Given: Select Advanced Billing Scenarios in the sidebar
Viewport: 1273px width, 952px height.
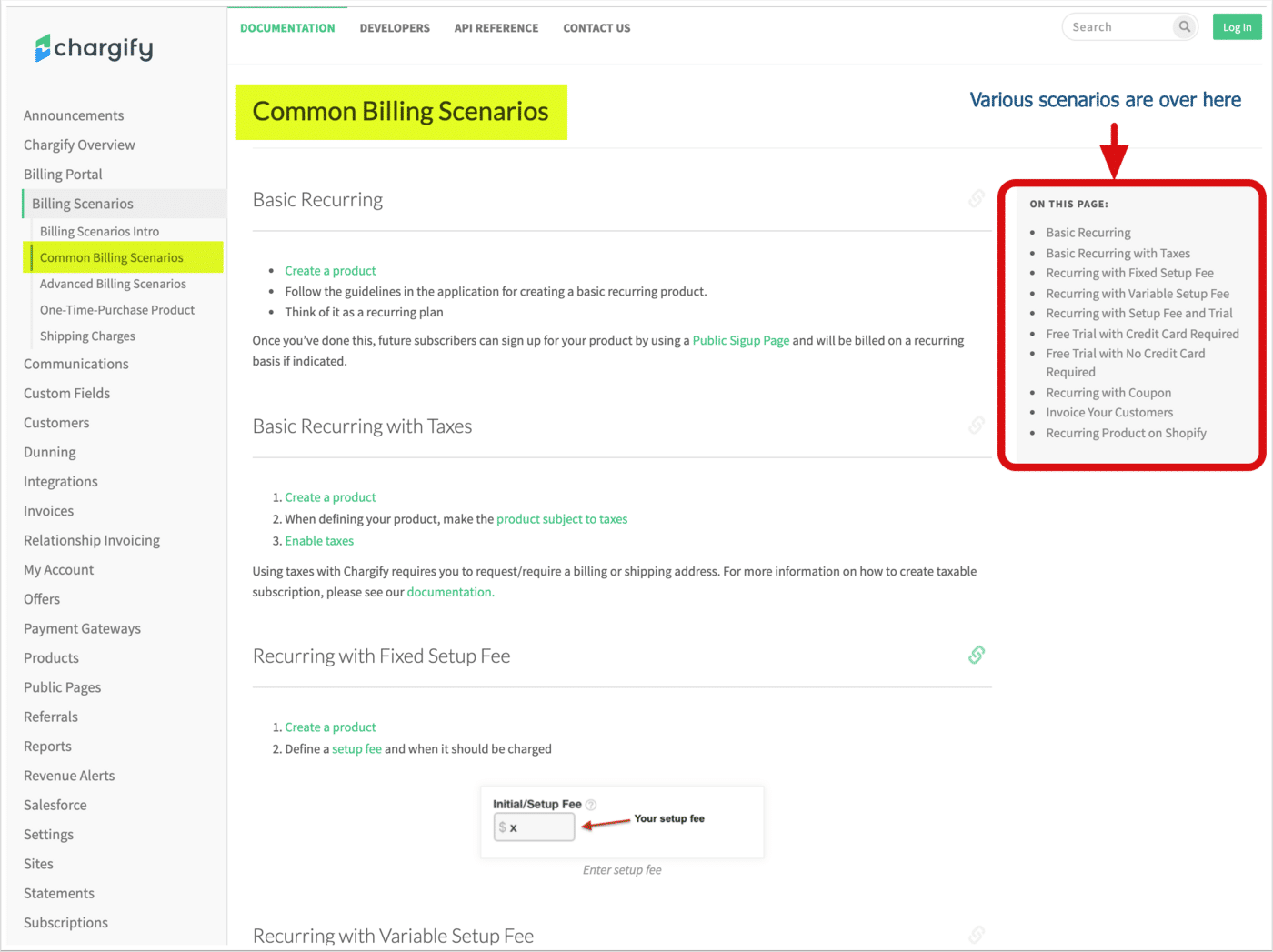Looking at the screenshot, I should (x=112, y=284).
